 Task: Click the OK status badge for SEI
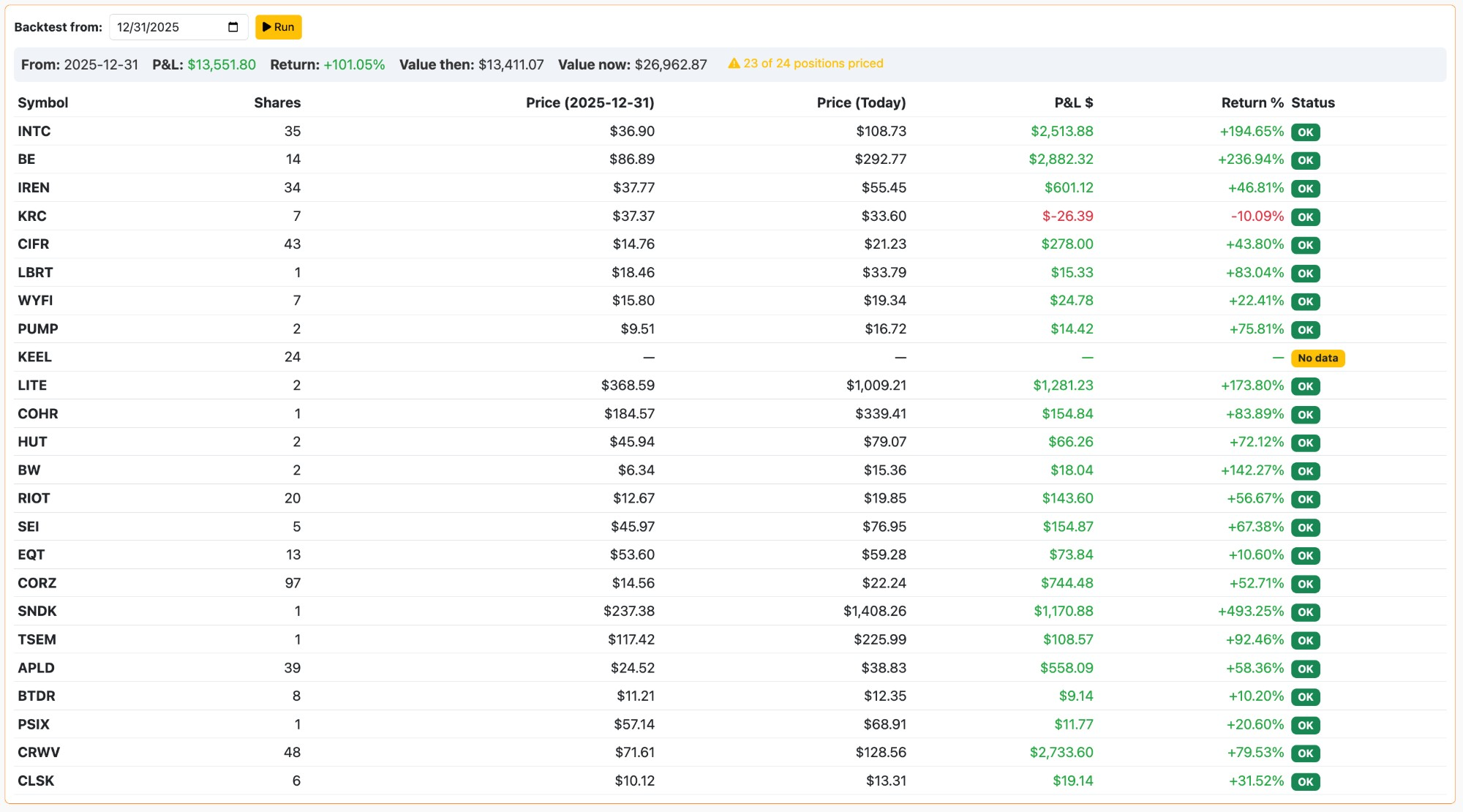pyautogui.click(x=1306, y=527)
